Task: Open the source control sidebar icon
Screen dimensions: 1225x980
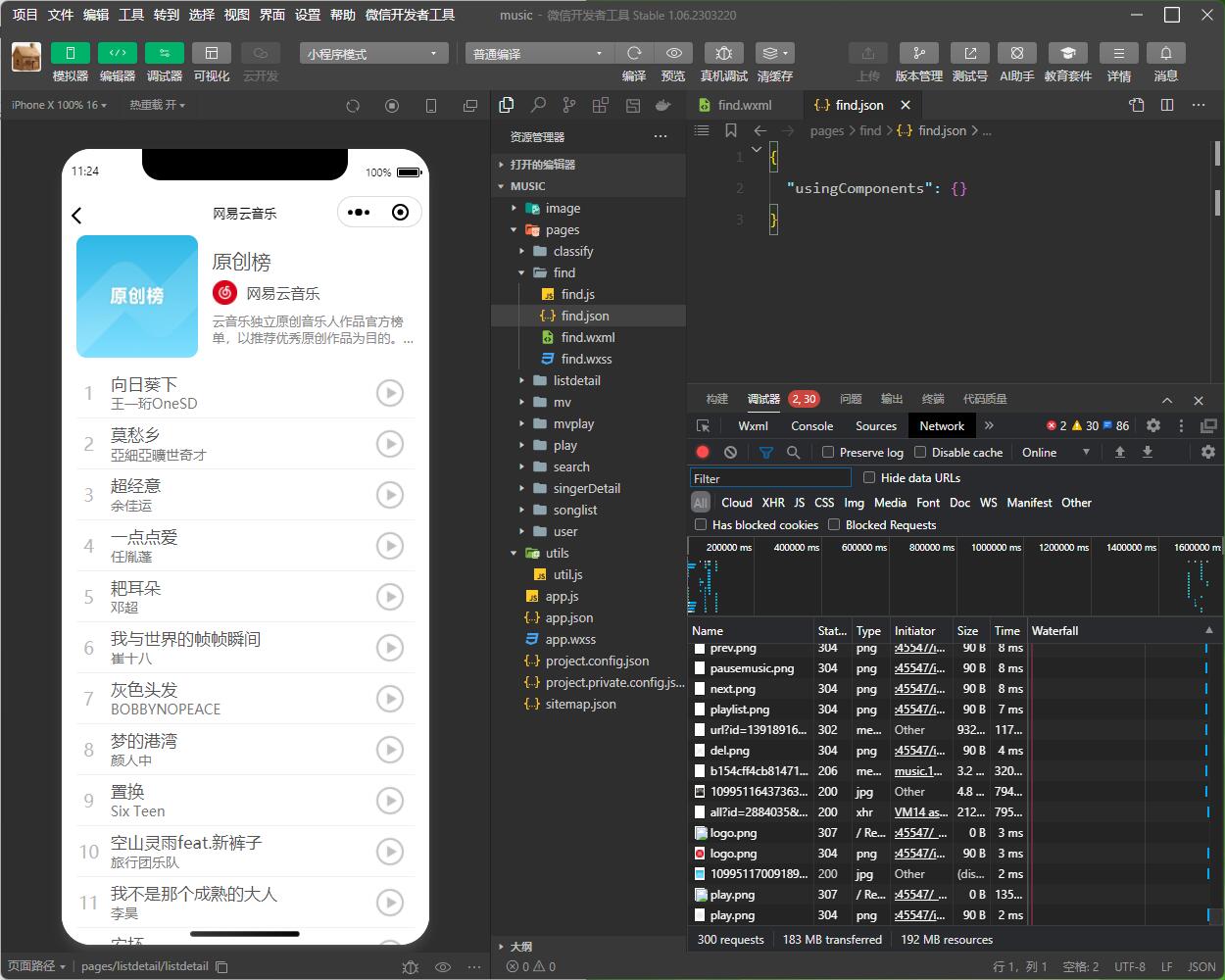Action: pyautogui.click(x=569, y=105)
